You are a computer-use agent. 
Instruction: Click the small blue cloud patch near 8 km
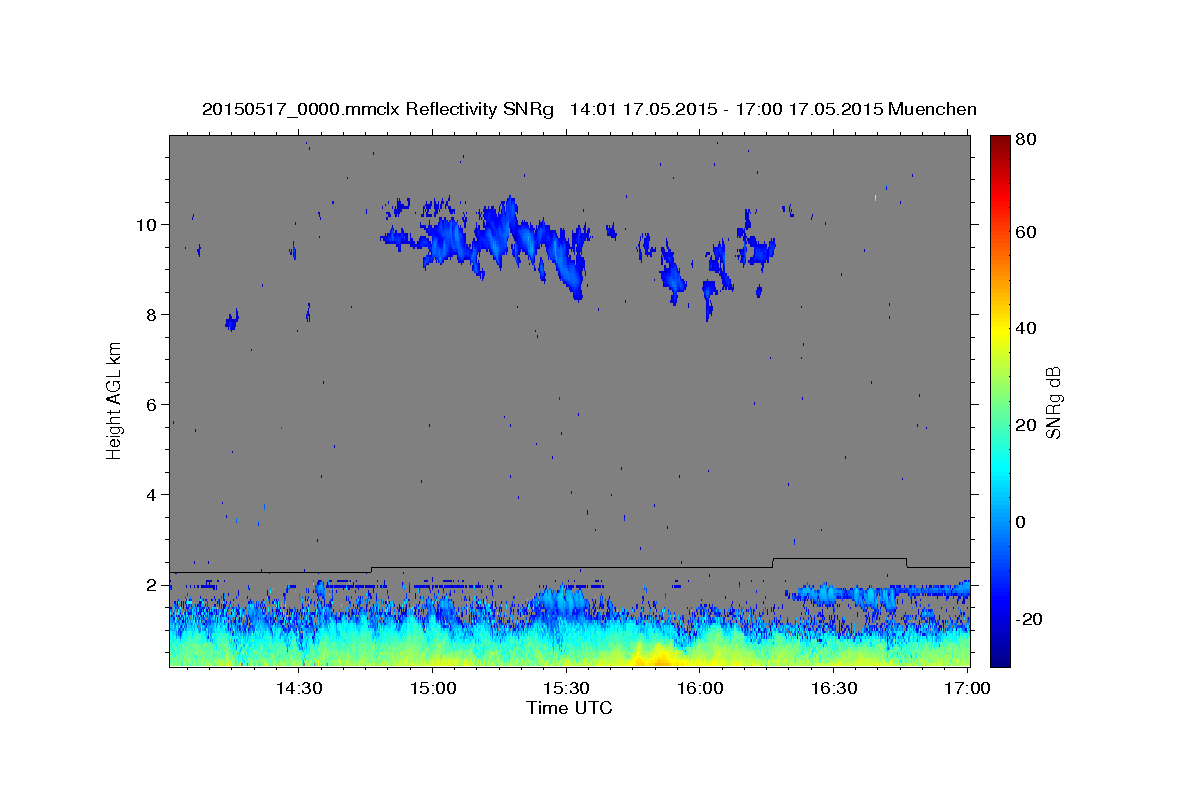coord(233,320)
